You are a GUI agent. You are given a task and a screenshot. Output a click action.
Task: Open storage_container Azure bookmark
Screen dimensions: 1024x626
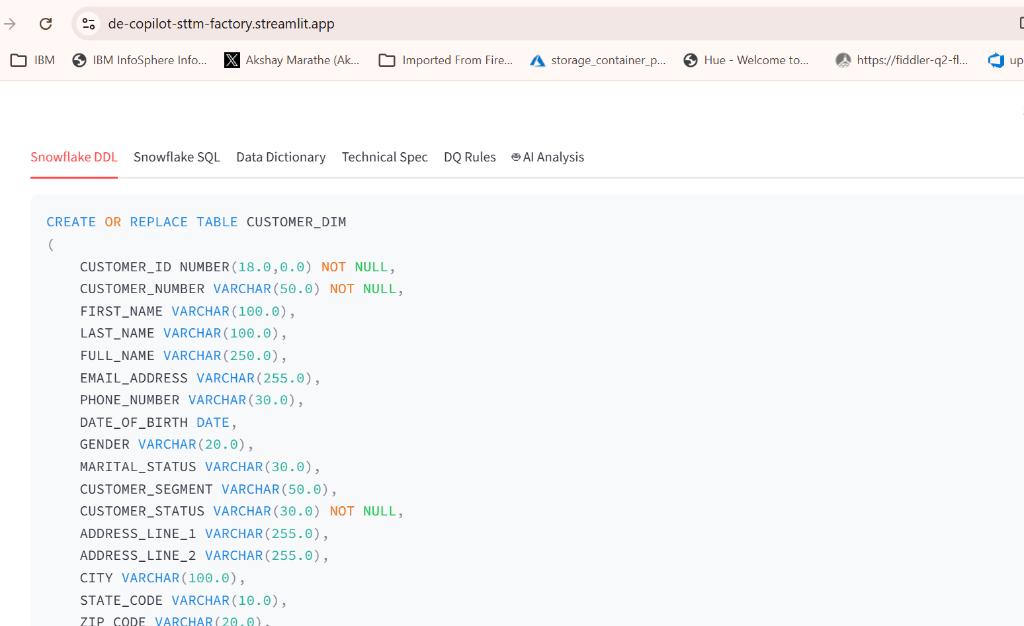(x=598, y=60)
